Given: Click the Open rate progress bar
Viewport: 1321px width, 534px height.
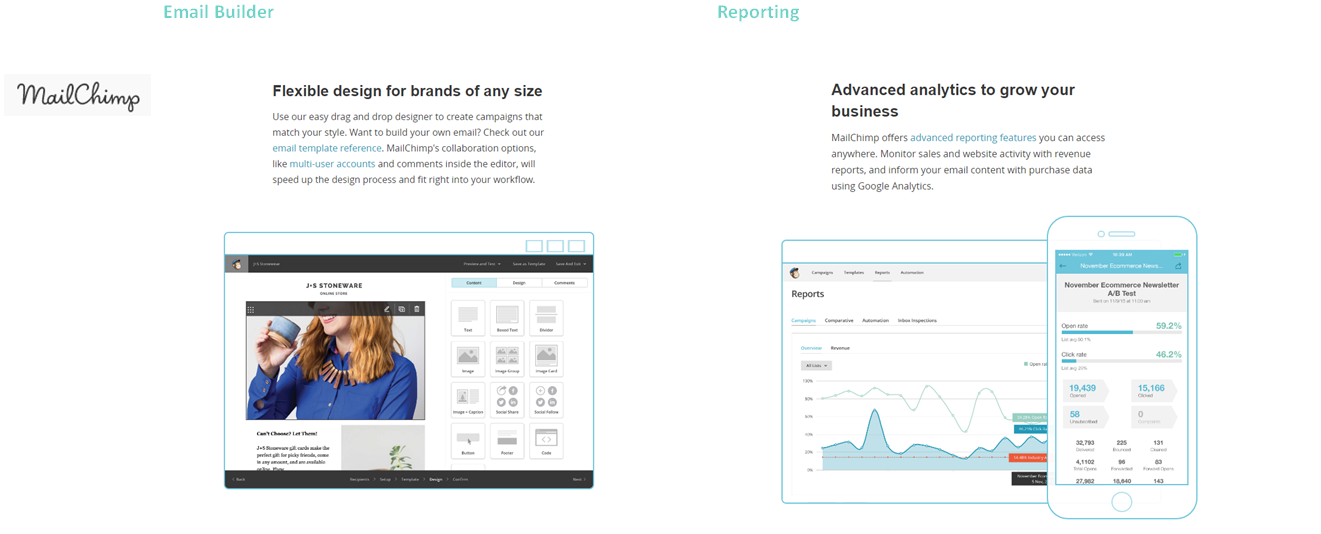Looking at the screenshot, I should [x=1121, y=332].
